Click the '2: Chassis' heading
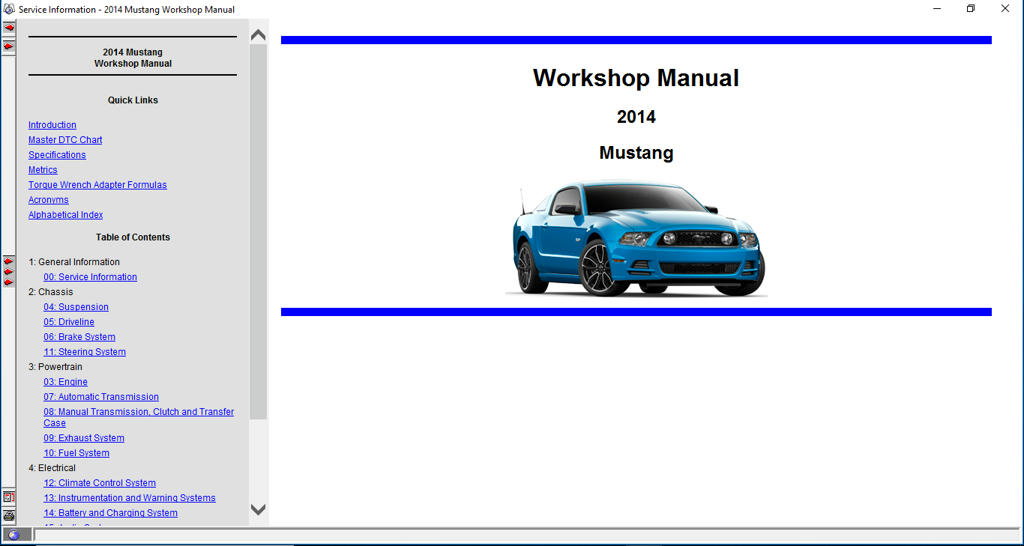Viewport: 1024px width, 546px height. 51,292
